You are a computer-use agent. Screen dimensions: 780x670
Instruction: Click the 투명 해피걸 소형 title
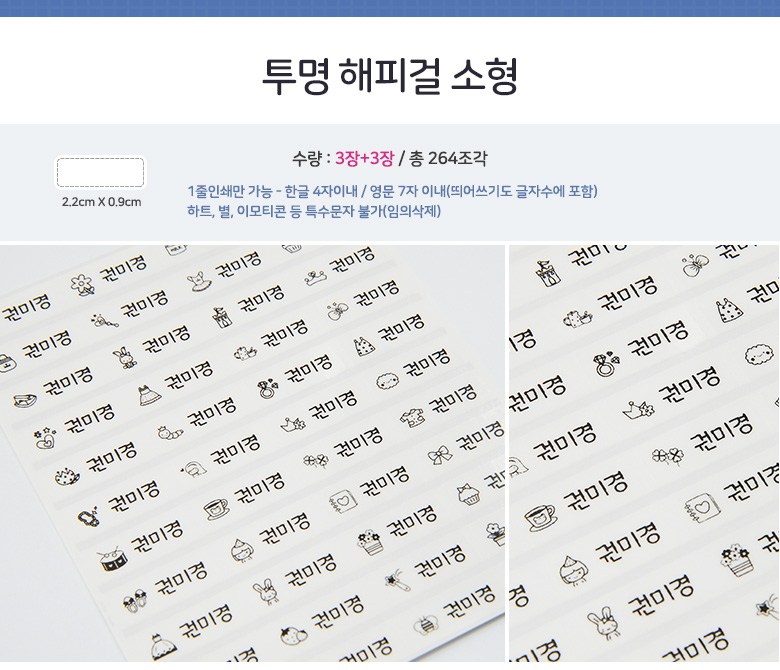point(390,76)
